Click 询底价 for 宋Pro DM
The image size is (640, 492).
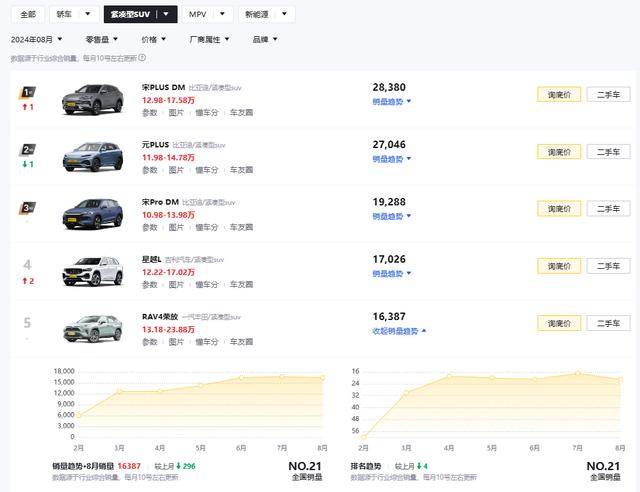(559, 209)
